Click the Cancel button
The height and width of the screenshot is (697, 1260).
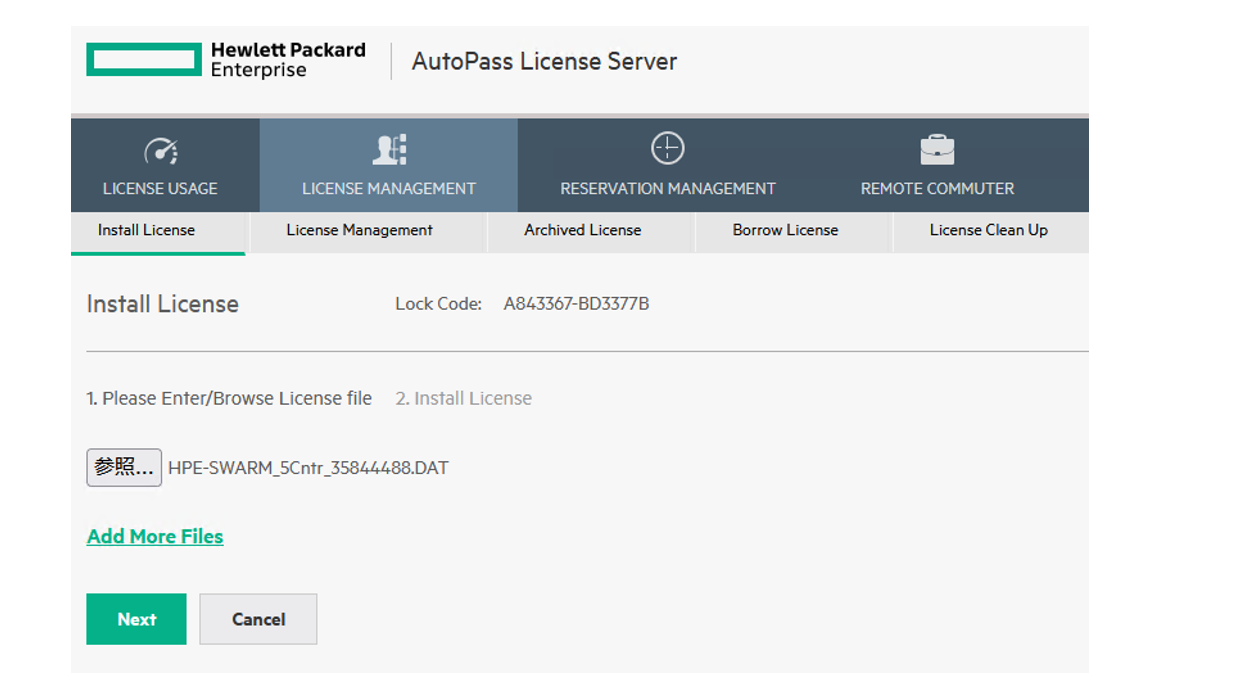pyautogui.click(x=258, y=619)
